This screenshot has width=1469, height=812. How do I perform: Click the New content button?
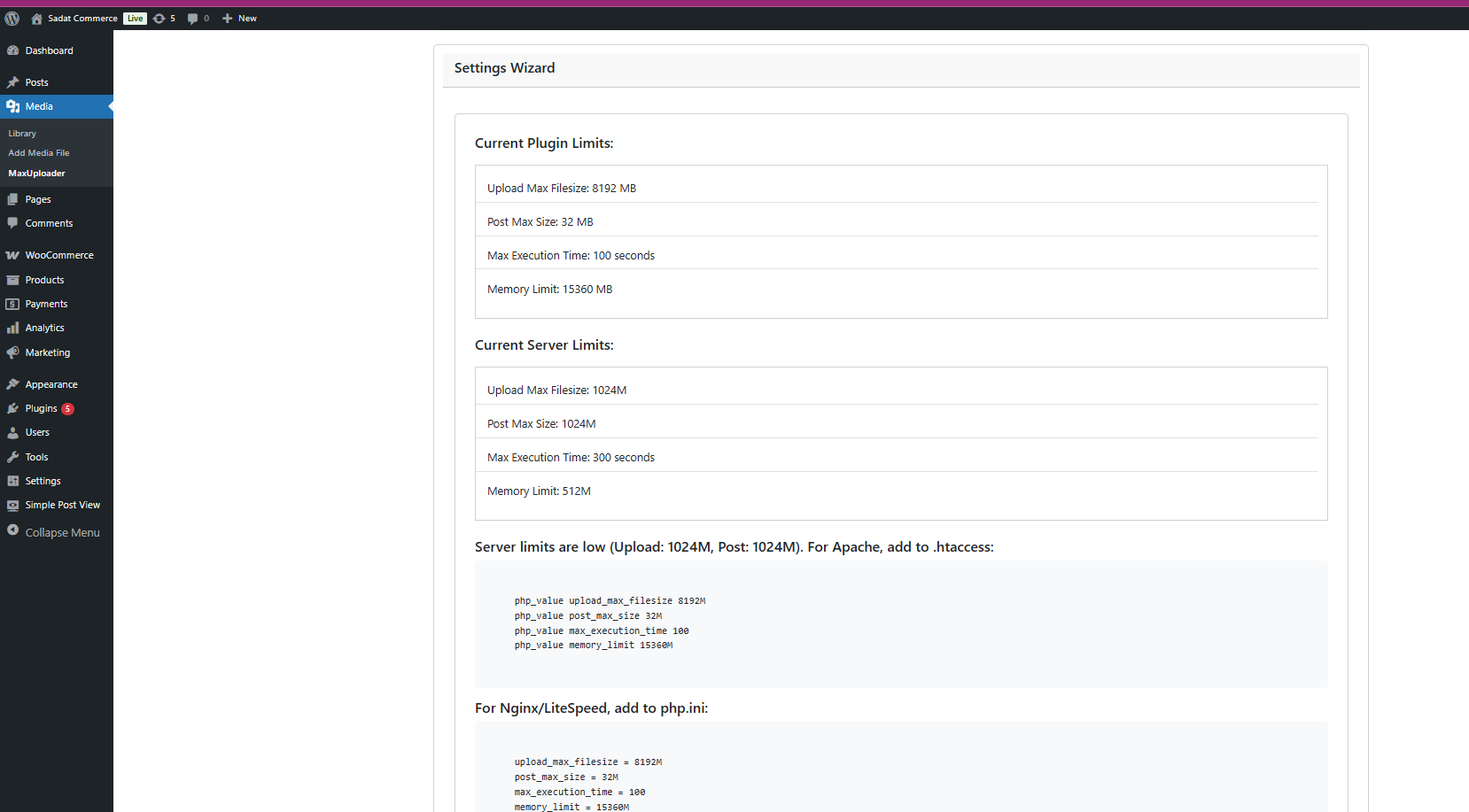pos(239,19)
